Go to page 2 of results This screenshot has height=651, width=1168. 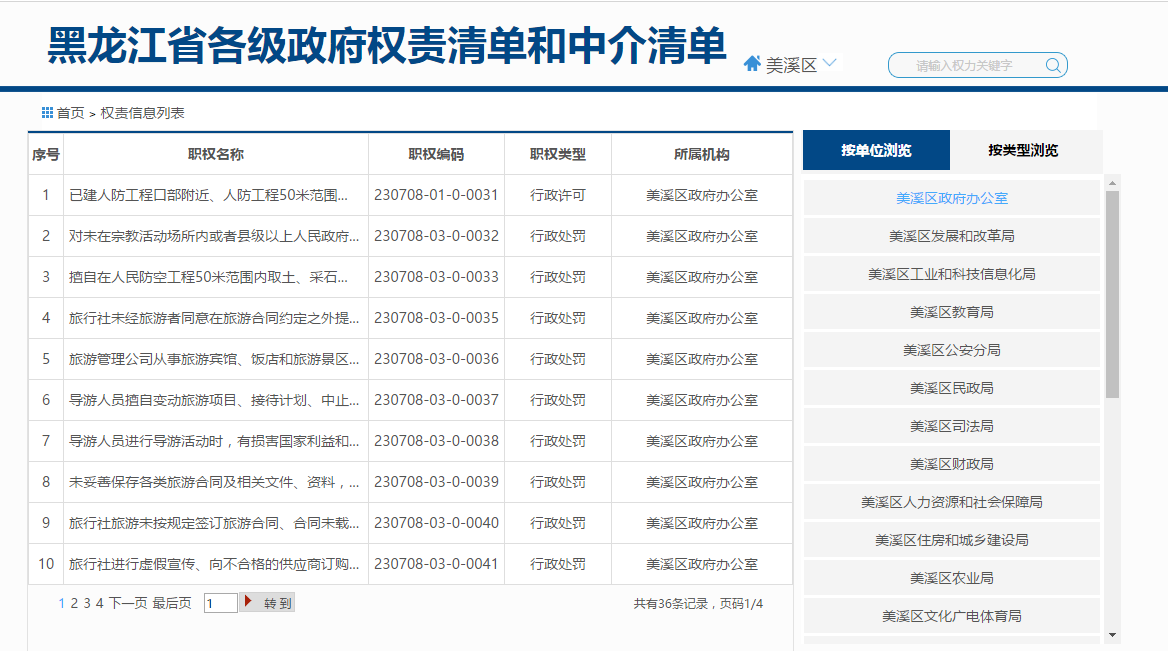(x=74, y=603)
